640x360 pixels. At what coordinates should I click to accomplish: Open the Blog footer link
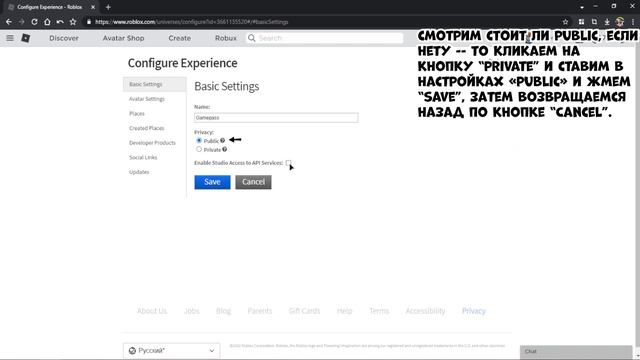223,311
